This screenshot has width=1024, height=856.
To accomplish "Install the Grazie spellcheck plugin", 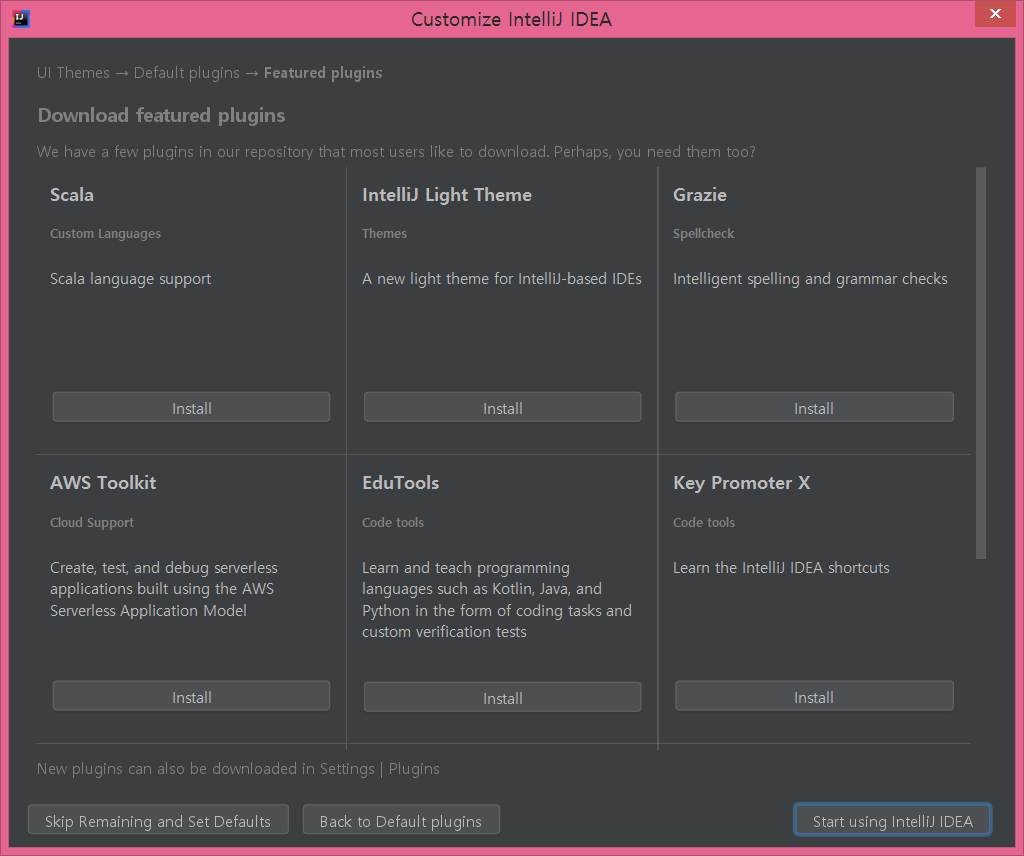I will tap(814, 407).
